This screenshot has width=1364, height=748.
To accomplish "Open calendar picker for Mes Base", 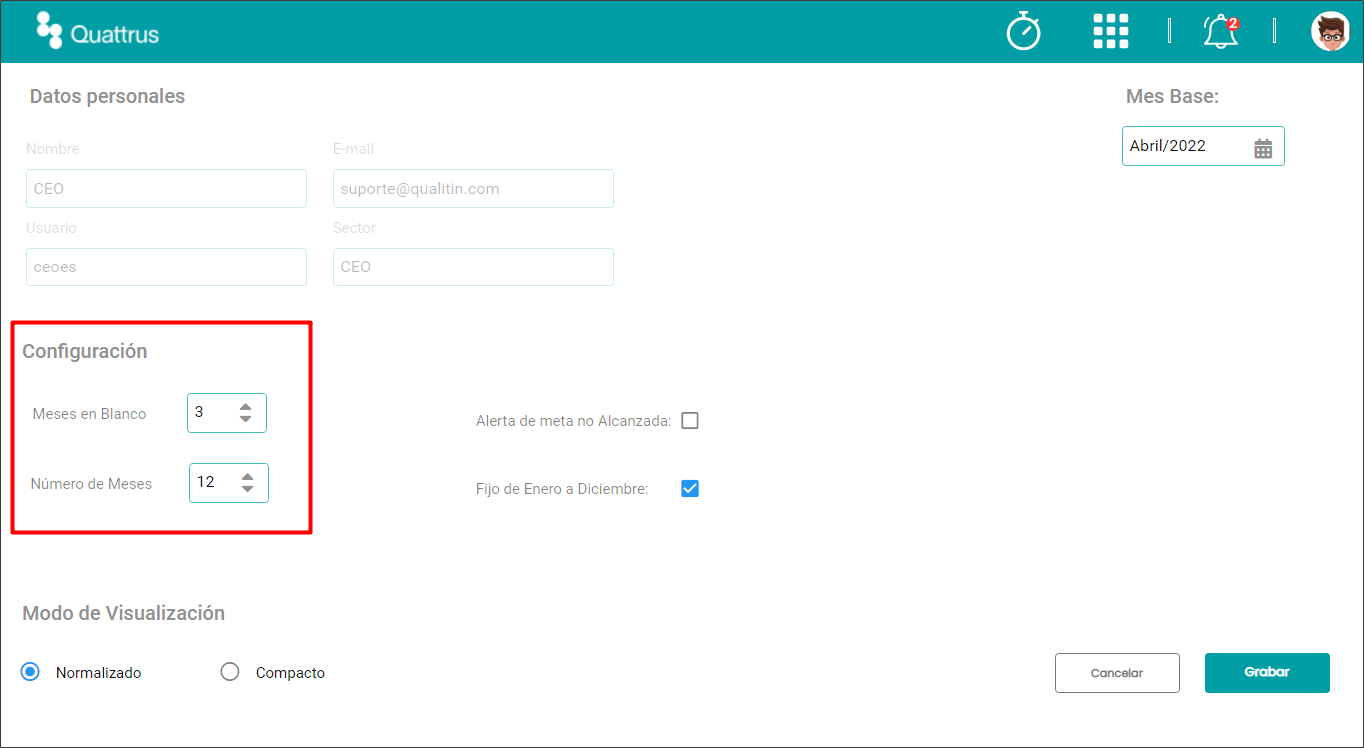I will click(1263, 148).
